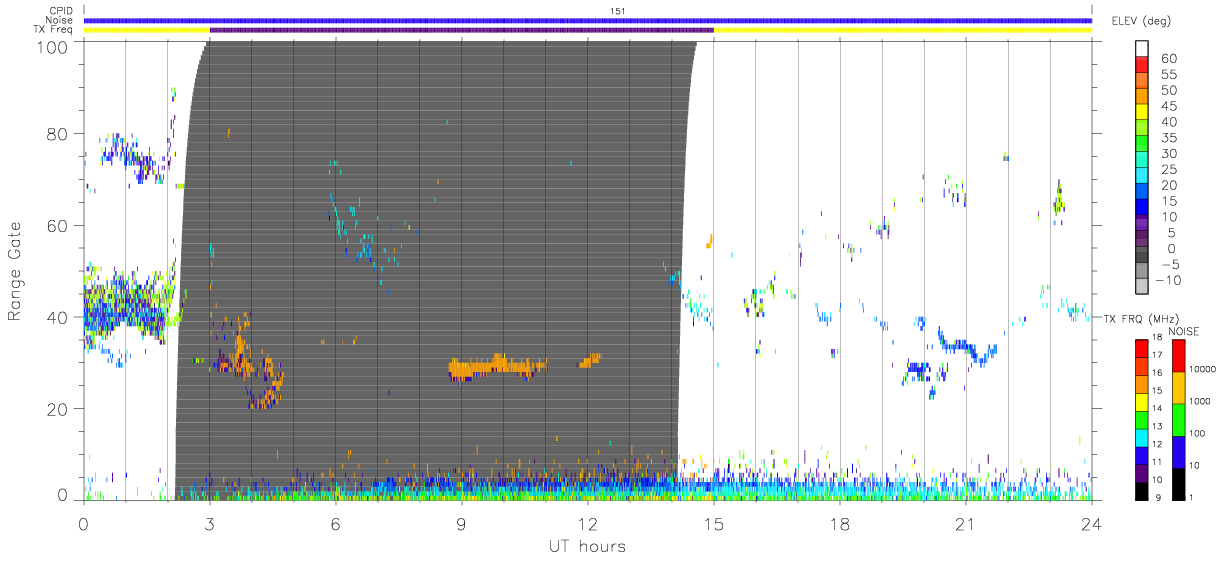This screenshot has height=567, width=1228.
Task: Click the CPID label at top left
Action: tap(60, 11)
